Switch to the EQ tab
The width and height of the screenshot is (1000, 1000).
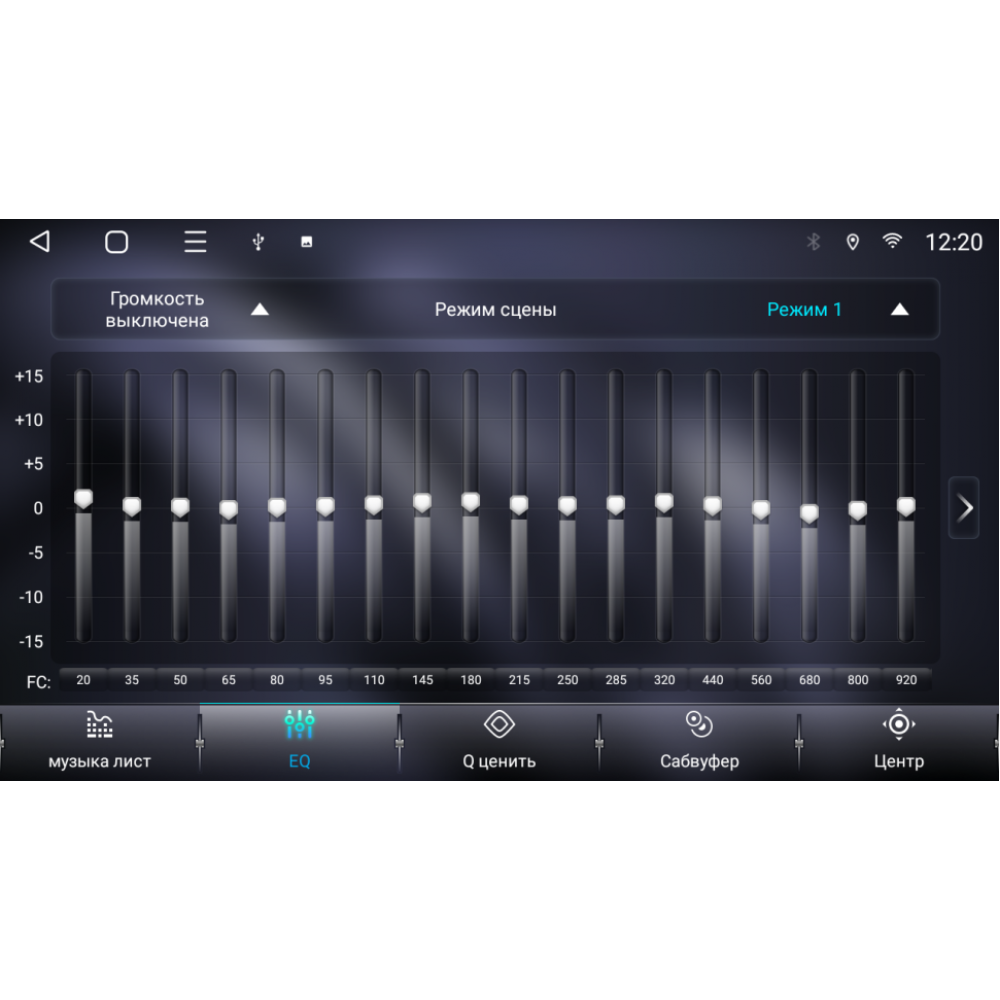pos(300,742)
